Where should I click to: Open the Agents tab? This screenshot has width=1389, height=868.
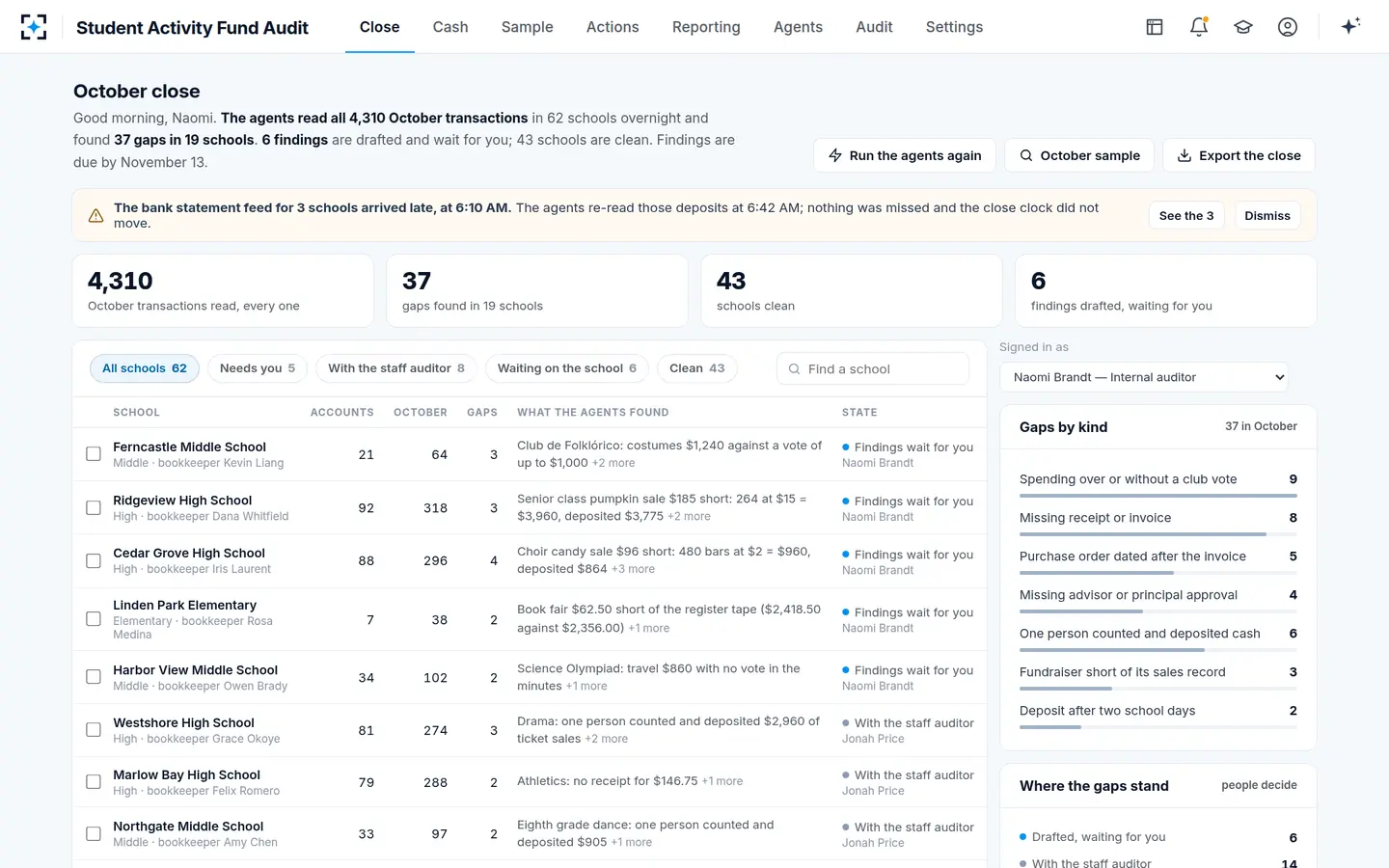(x=798, y=27)
